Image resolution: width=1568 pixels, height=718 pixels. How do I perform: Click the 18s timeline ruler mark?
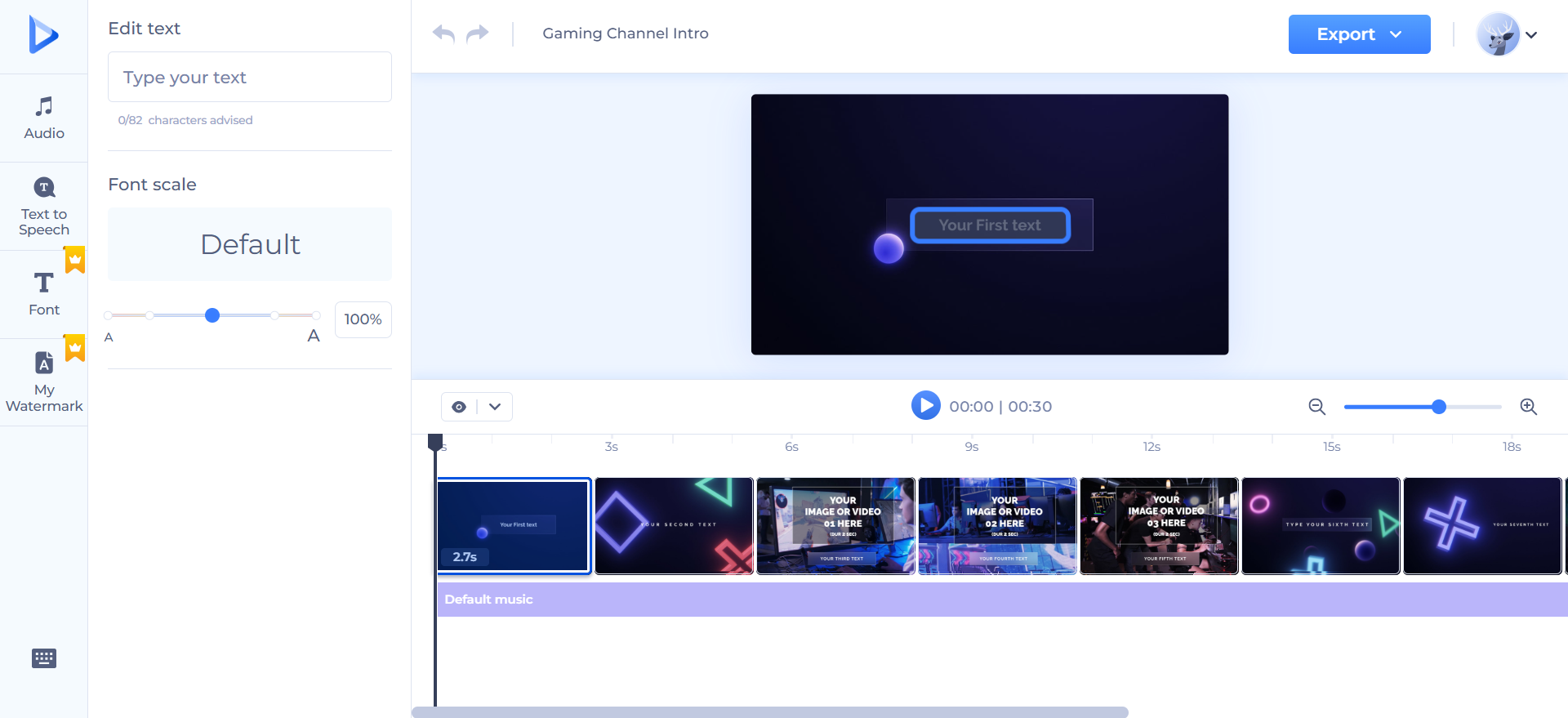click(x=1512, y=447)
